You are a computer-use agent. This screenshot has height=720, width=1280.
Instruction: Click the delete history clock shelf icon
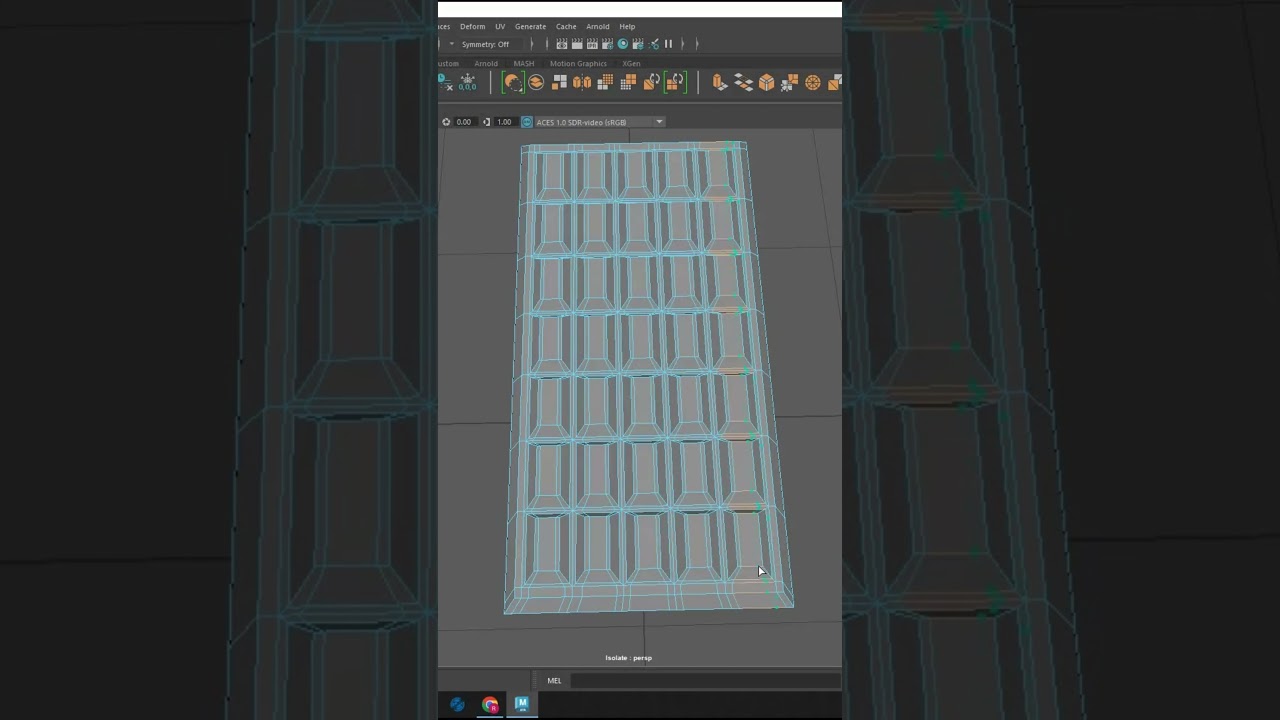click(445, 82)
